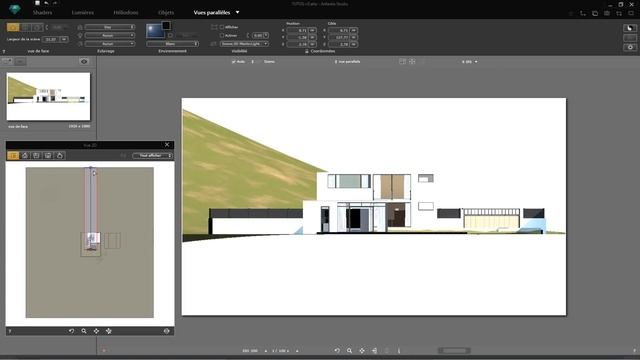Click the icon right of preview pan
Screen dimensions: 640x360
(374, 351)
